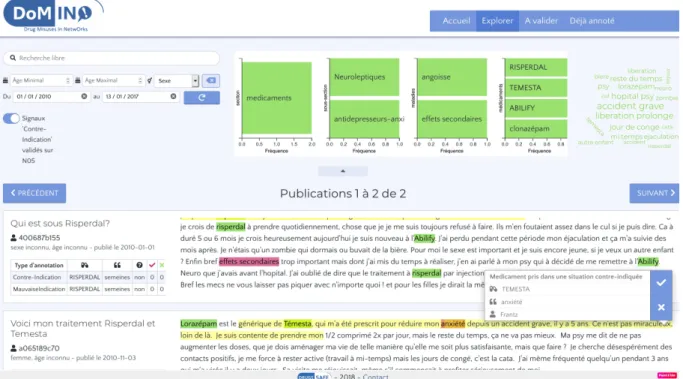Viewport: 683px width, 379px height.
Task: Click 'jour de conge' in word cloud
Action: (634, 127)
